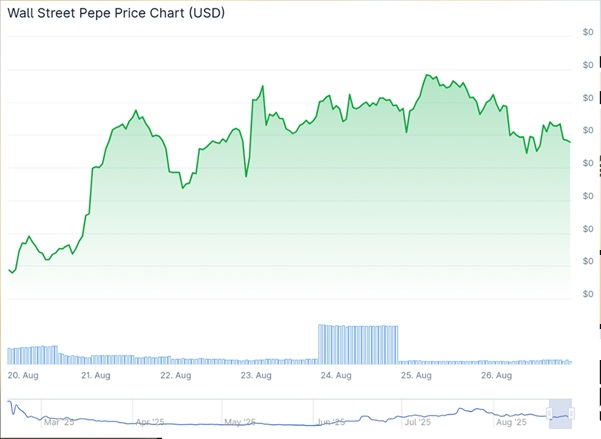The image size is (601, 439).
Task: Click the 22 Aug date label
Action: (x=176, y=376)
